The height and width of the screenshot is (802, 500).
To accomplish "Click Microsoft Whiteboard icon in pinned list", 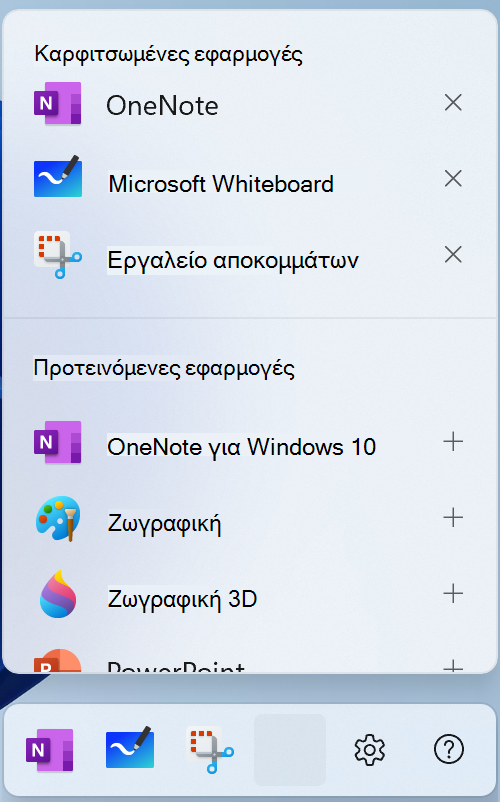I will pos(58,177).
